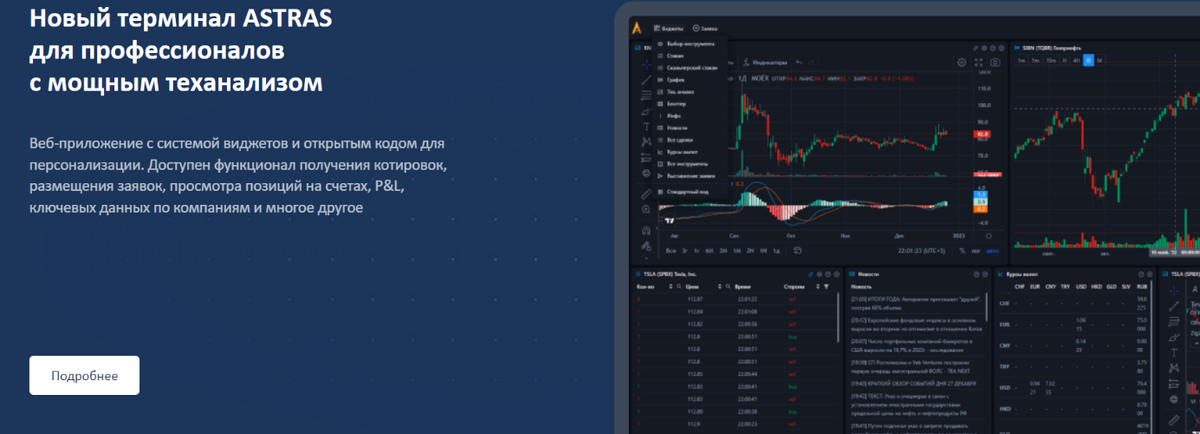
Task: Select the Fibonacci lines tool
Action: pyautogui.click(x=646, y=95)
